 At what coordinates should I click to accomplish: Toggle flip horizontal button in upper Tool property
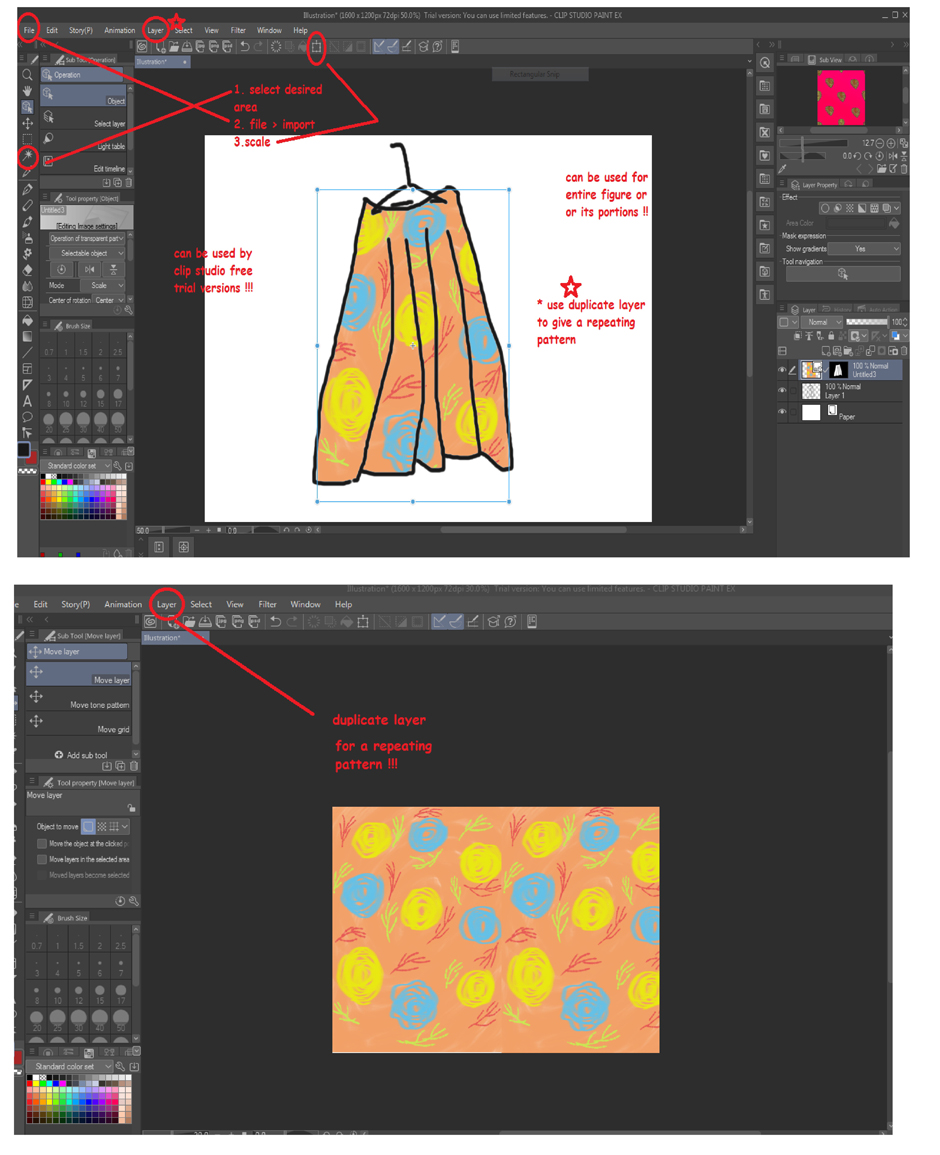click(x=88, y=270)
